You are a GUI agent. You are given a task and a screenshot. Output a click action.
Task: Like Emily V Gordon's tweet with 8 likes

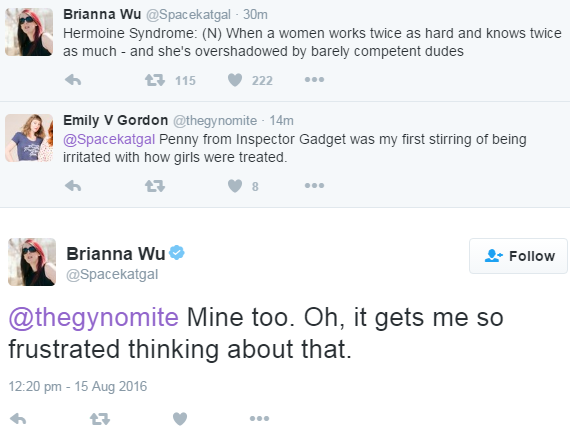(235, 186)
